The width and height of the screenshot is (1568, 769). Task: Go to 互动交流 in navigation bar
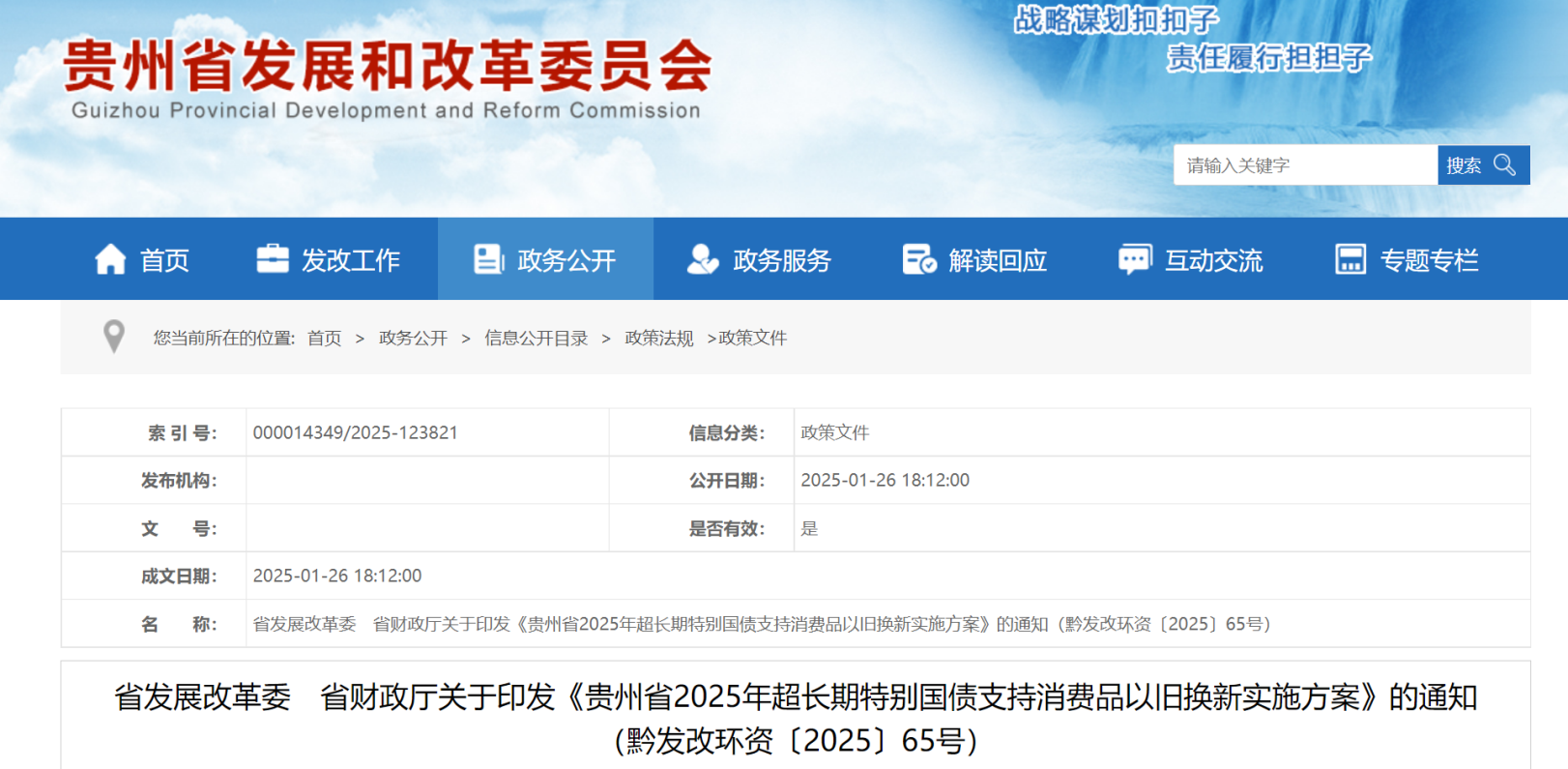[1213, 260]
